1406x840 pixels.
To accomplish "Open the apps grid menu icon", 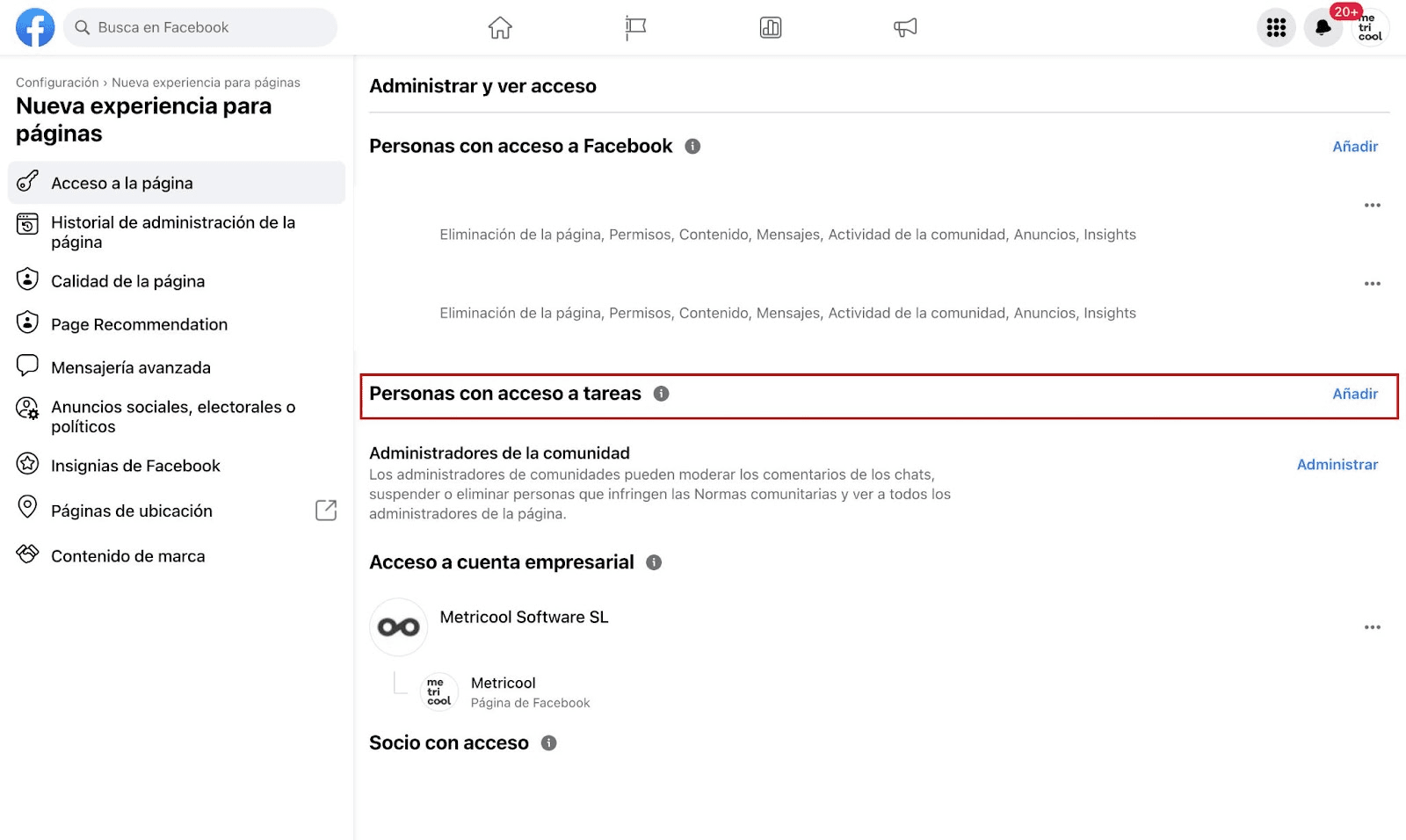I will pyautogui.click(x=1276, y=27).
